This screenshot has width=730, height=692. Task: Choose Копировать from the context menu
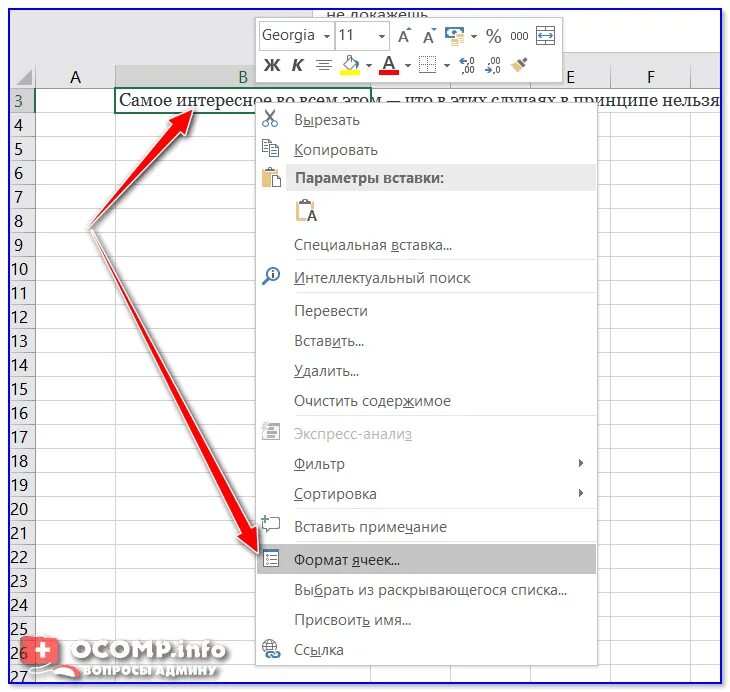click(426, 149)
